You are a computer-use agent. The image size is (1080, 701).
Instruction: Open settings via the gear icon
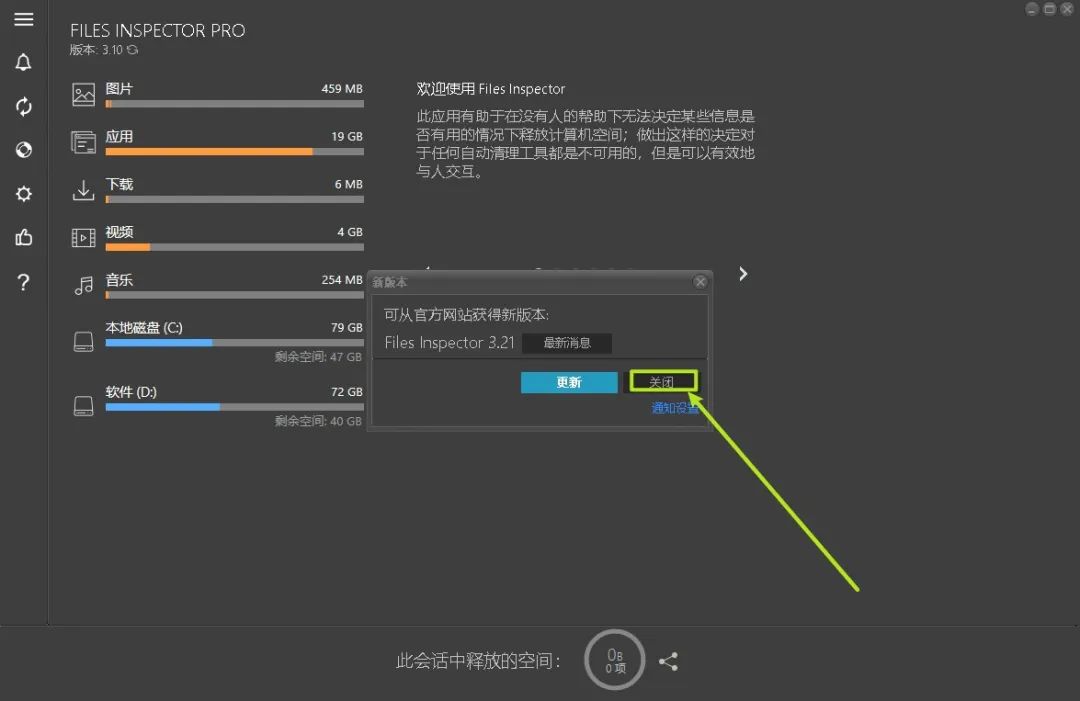(x=24, y=194)
